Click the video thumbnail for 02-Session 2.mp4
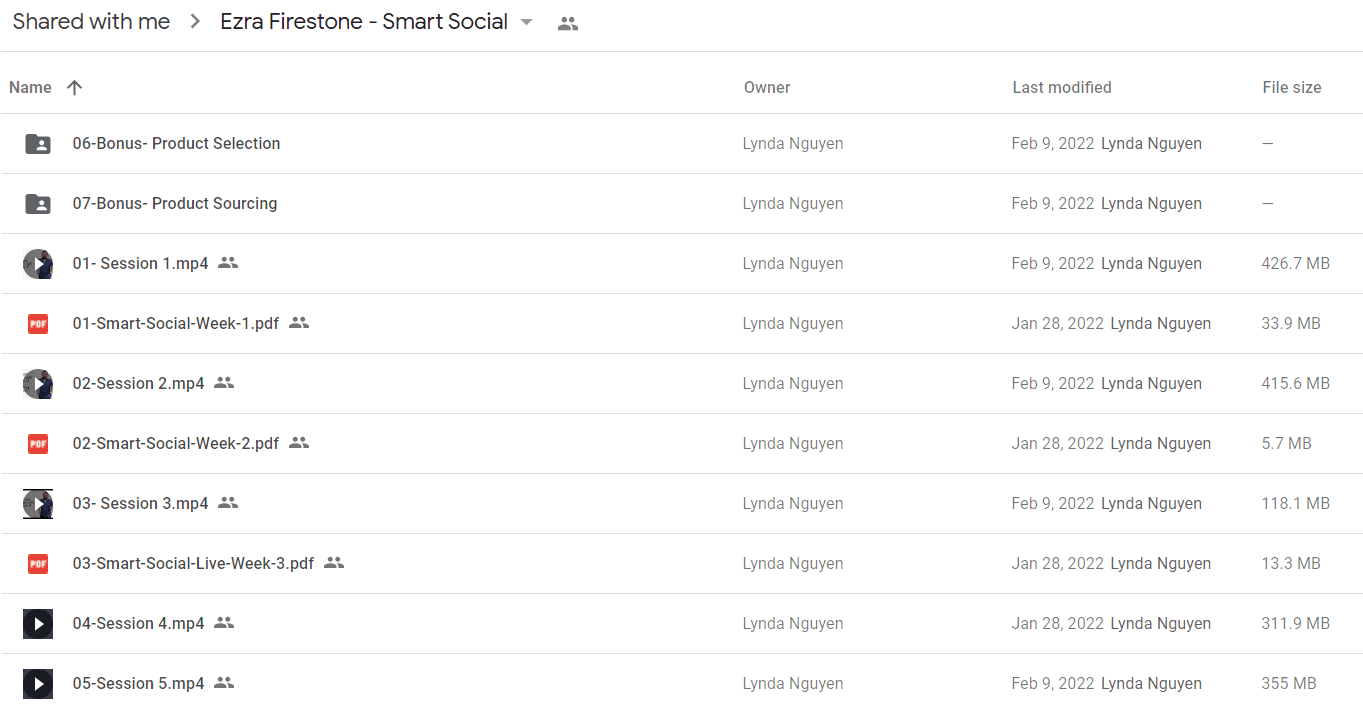 (38, 384)
